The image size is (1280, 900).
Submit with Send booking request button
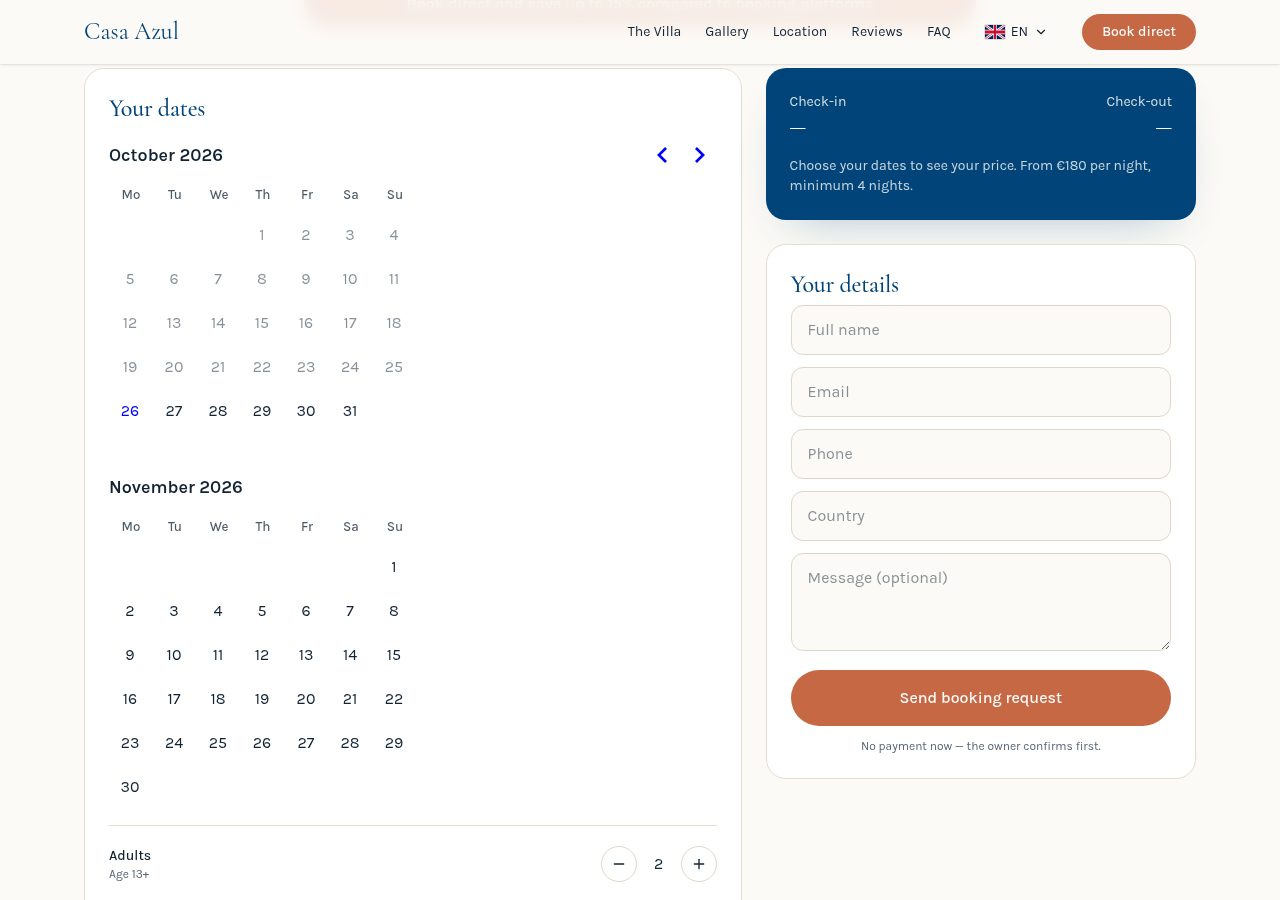click(x=981, y=698)
